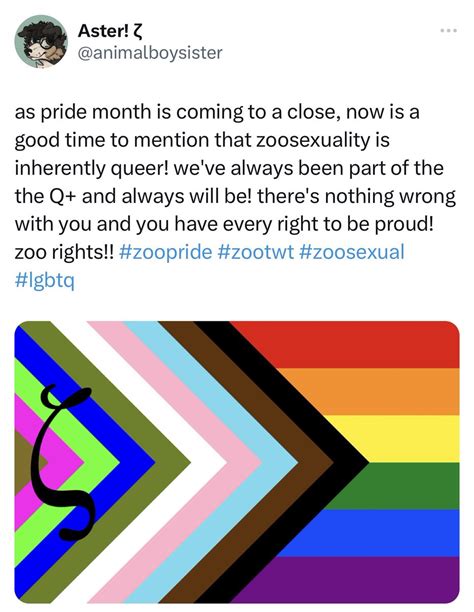Open the #zoosexual hashtag
The width and height of the screenshot is (474, 612).
[351, 252]
